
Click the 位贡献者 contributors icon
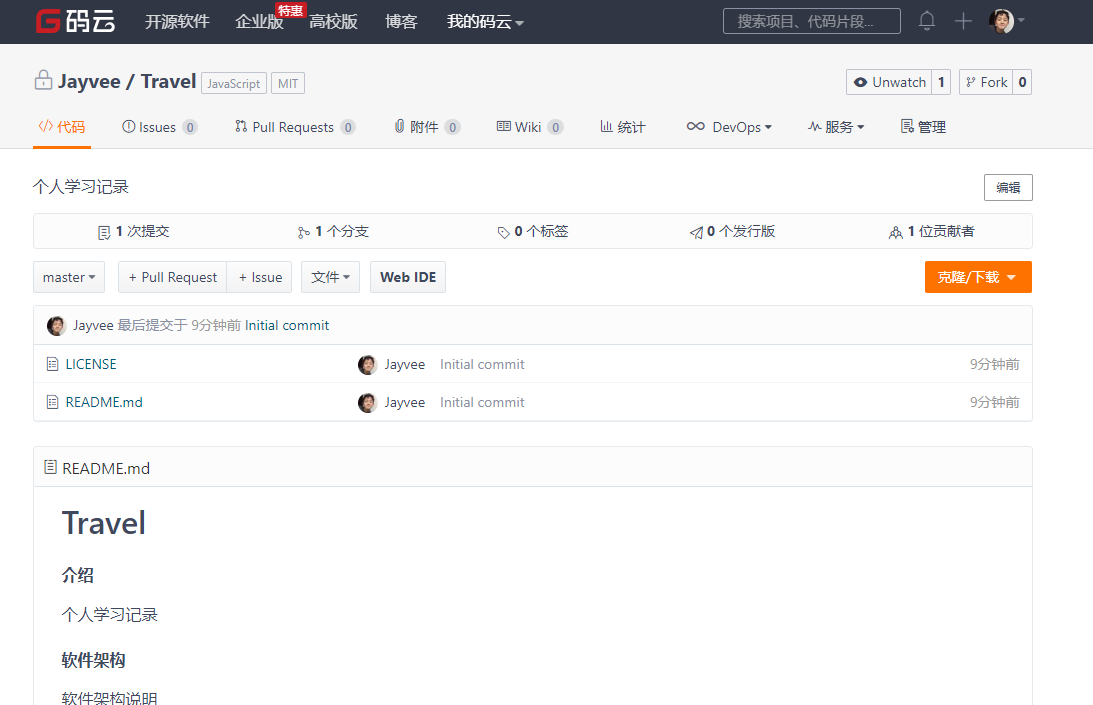click(x=896, y=232)
